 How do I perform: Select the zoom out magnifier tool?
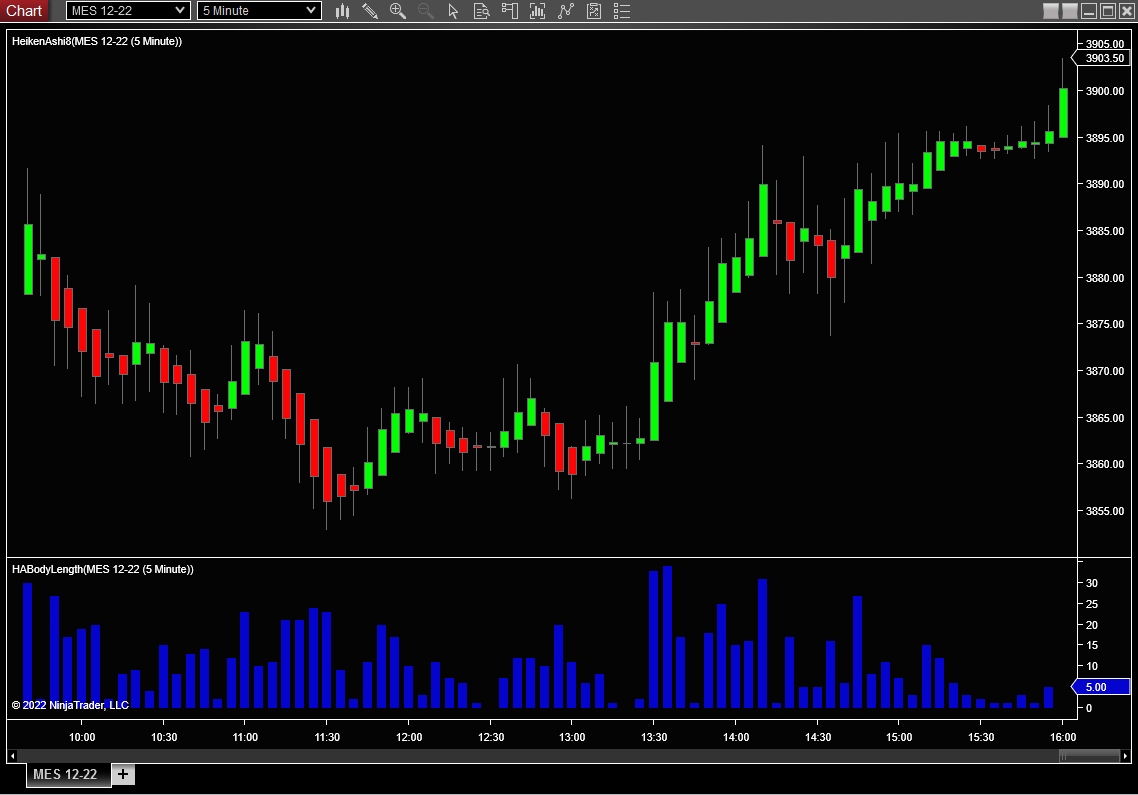point(426,11)
